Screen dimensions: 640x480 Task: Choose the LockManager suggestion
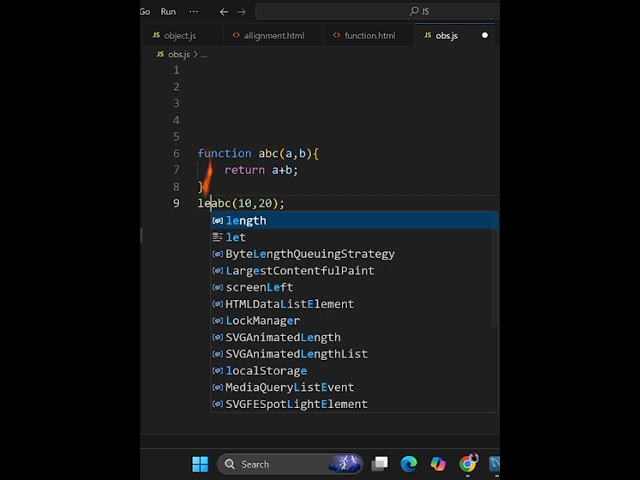(x=354, y=321)
